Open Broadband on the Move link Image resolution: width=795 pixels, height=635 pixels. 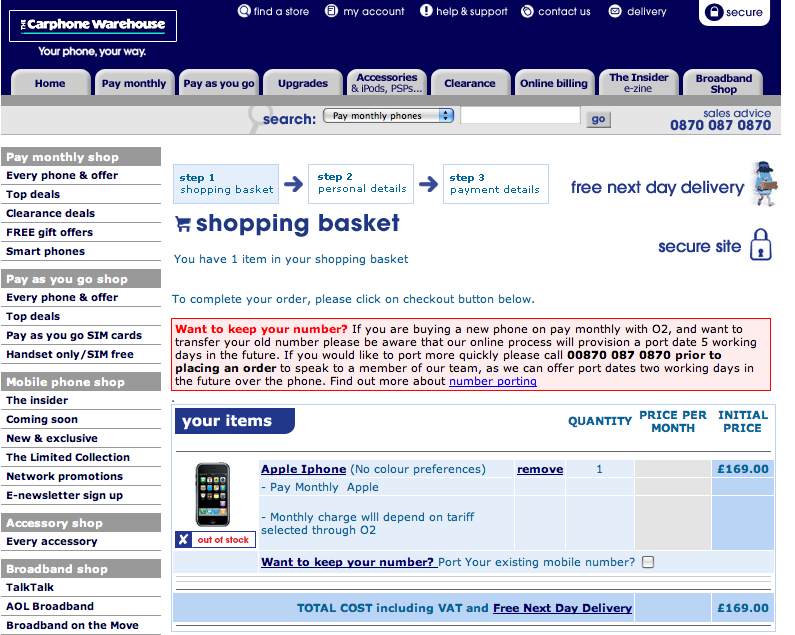coord(73,625)
